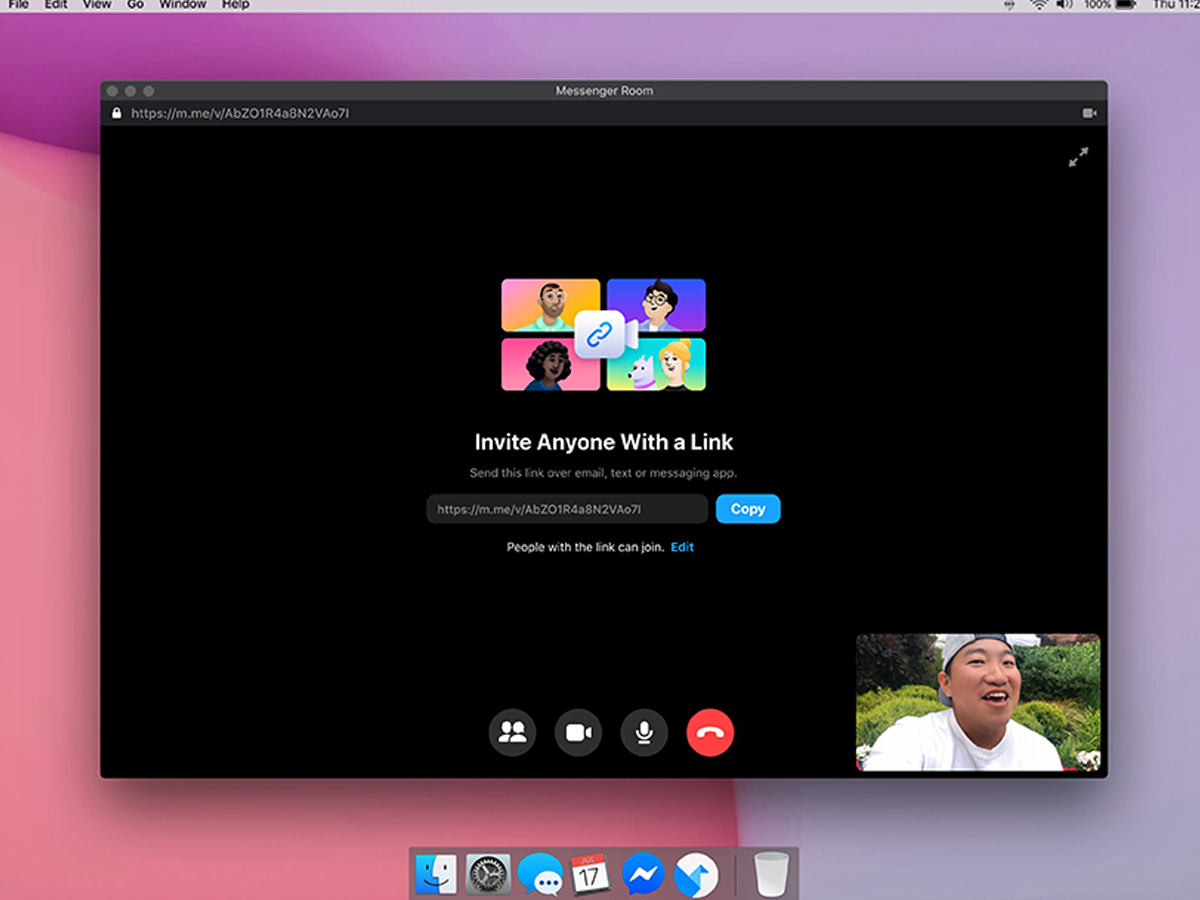The width and height of the screenshot is (1200, 900).
Task: Select the invite link text field
Action: (567, 509)
